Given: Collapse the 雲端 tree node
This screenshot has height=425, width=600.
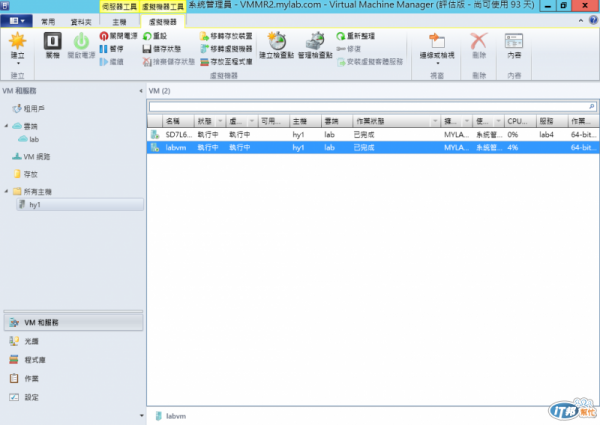Looking at the screenshot, I should pos(6,126).
